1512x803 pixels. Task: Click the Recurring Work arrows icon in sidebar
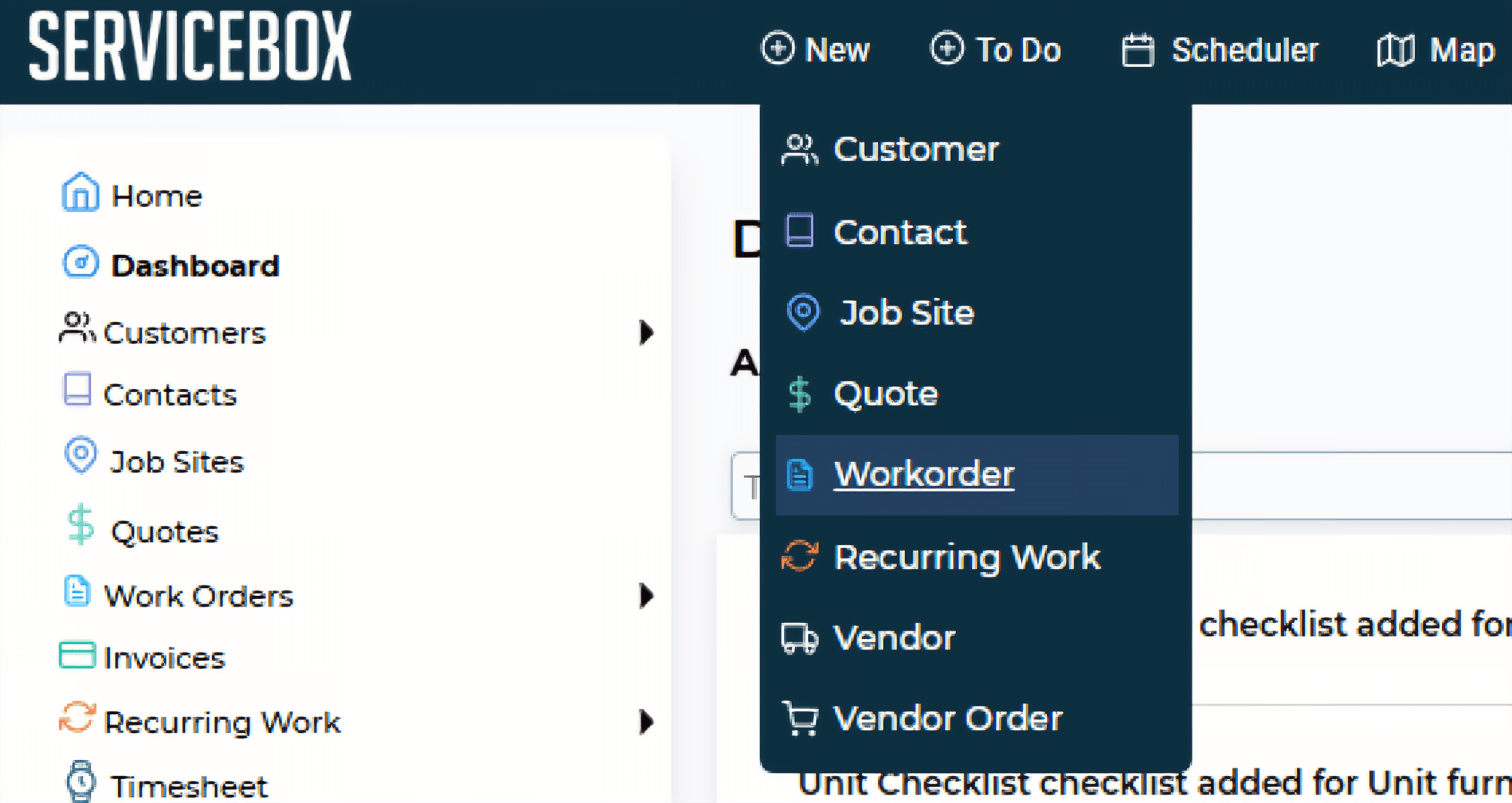(77, 718)
